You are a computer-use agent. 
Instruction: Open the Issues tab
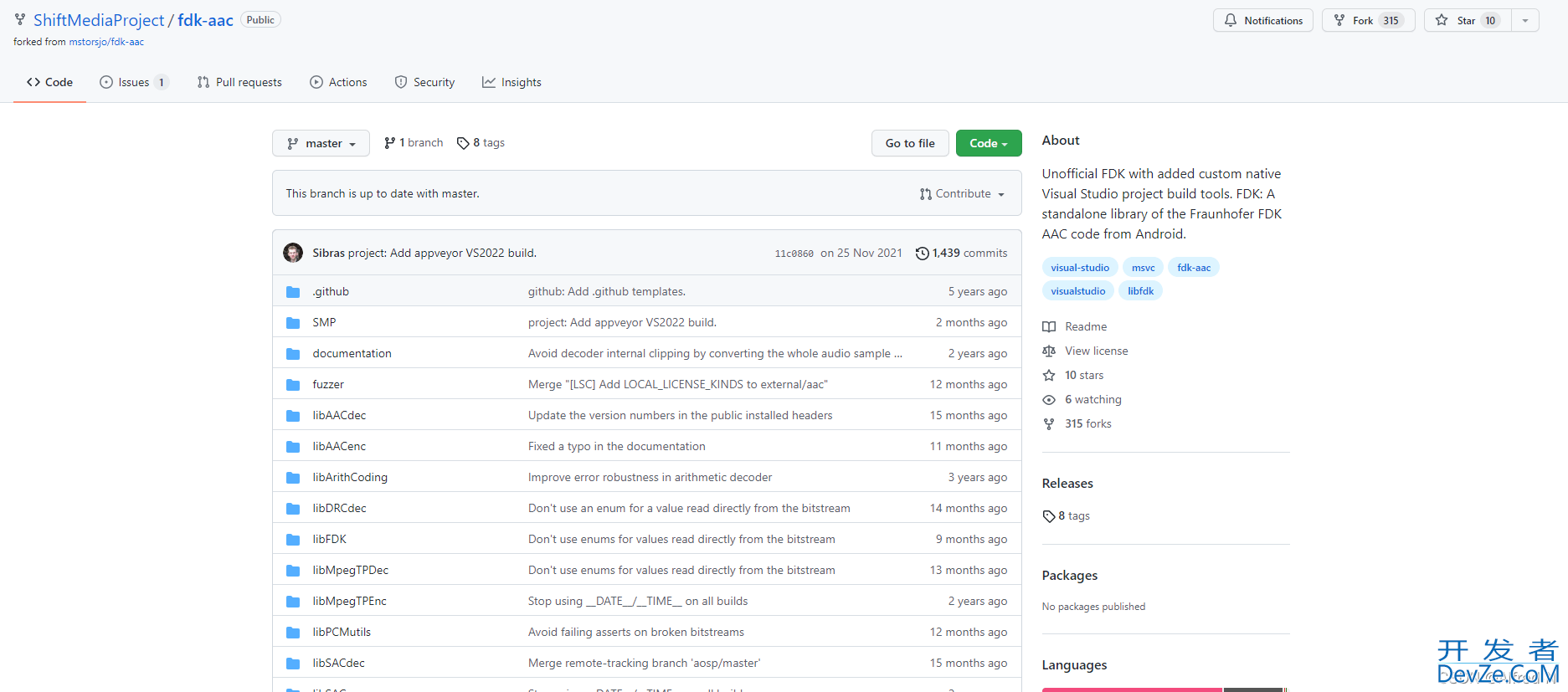134,82
